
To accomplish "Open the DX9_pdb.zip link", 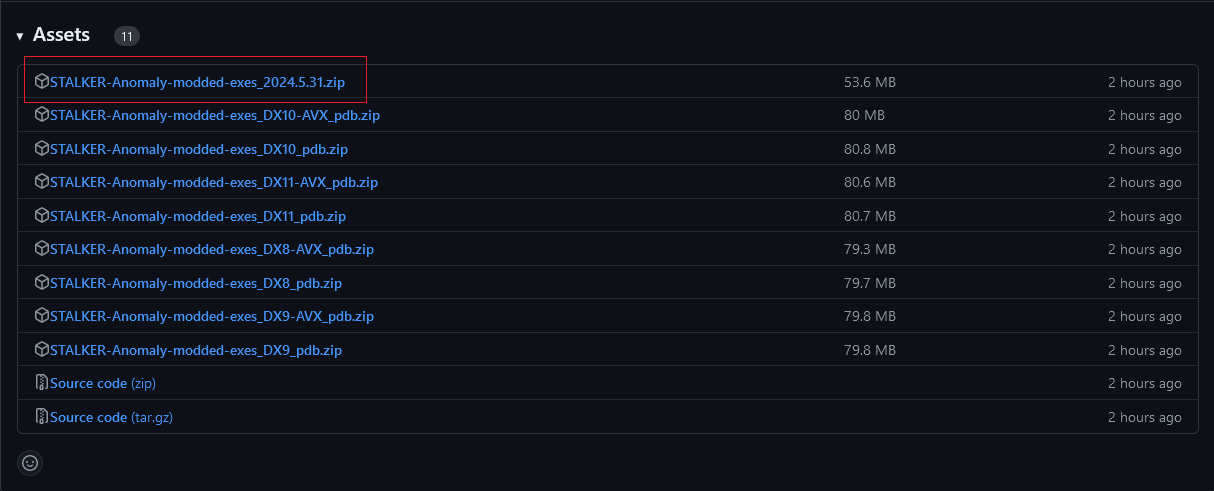I will pos(195,350).
